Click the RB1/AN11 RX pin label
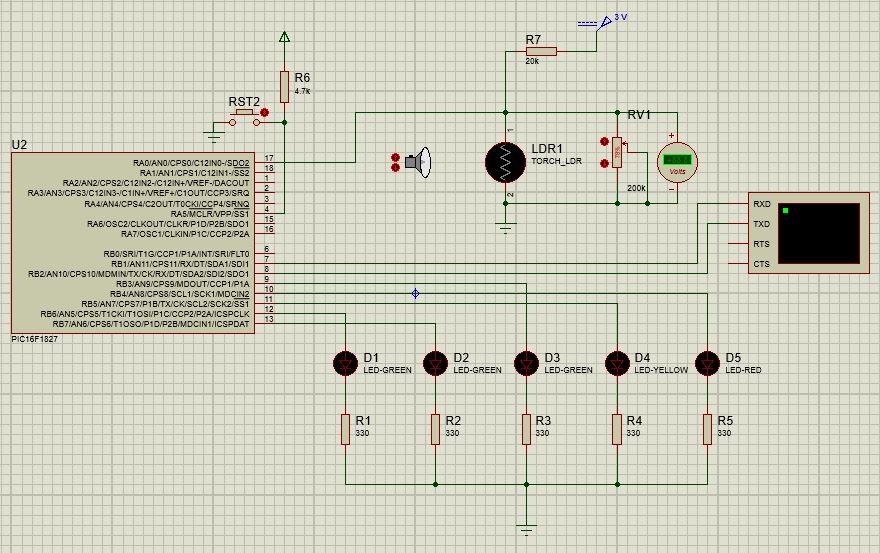The width and height of the screenshot is (880, 553). (x=180, y=264)
